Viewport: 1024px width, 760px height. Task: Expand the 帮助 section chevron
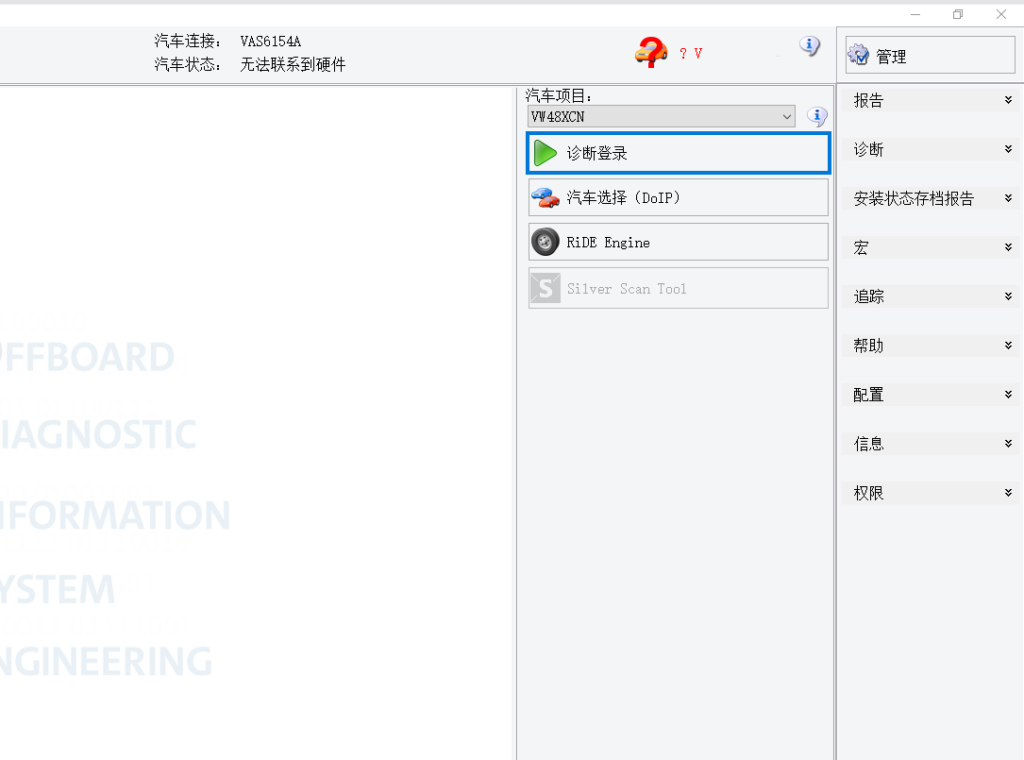(1008, 345)
